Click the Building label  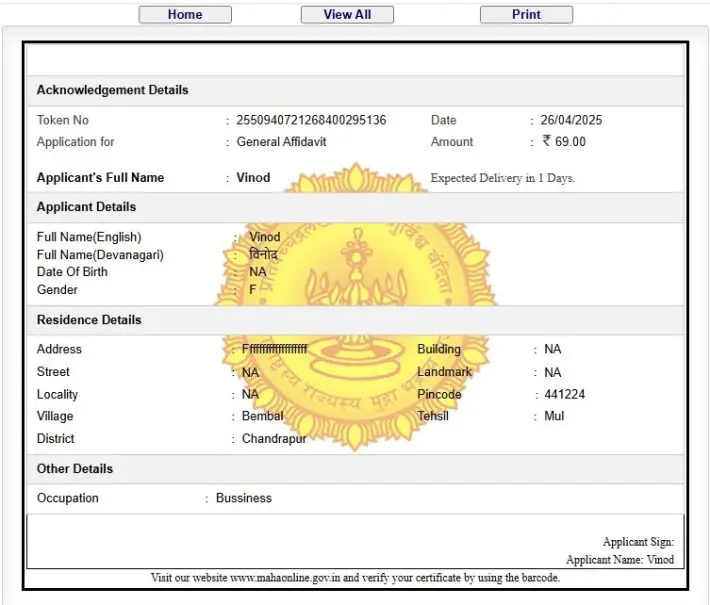click(x=439, y=349)
